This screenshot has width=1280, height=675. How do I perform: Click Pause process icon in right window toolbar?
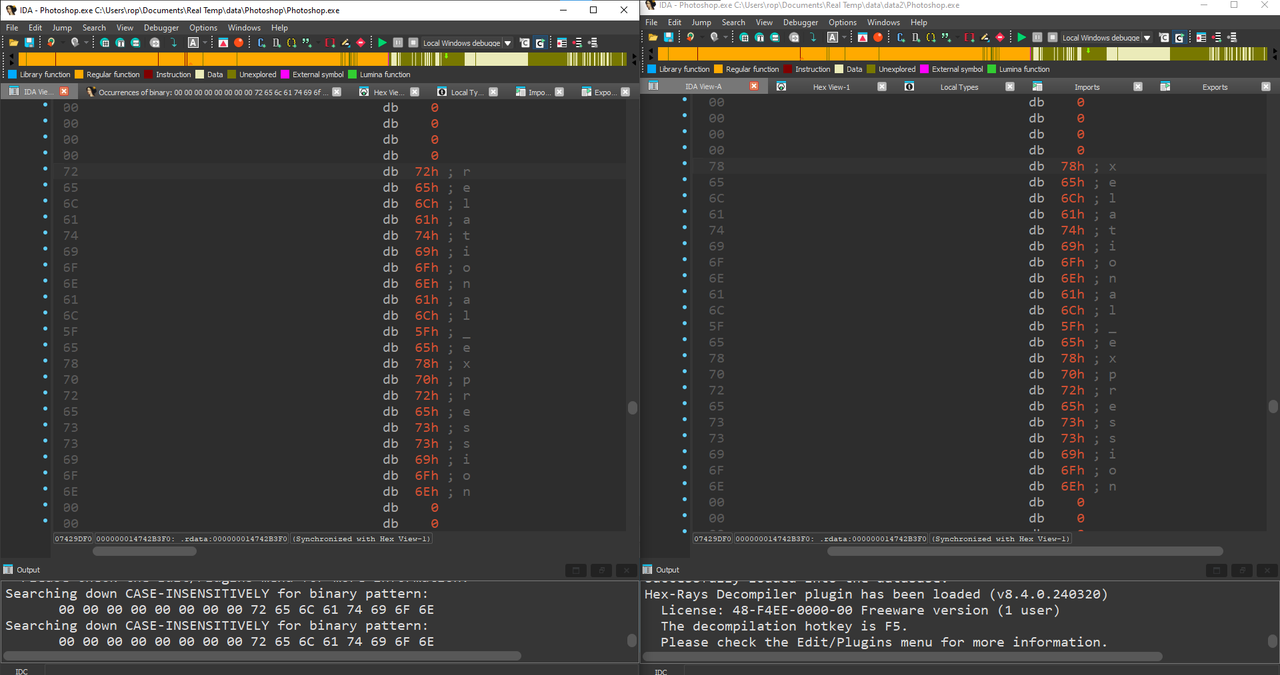pyautogui.click(x=1037, y=37)
